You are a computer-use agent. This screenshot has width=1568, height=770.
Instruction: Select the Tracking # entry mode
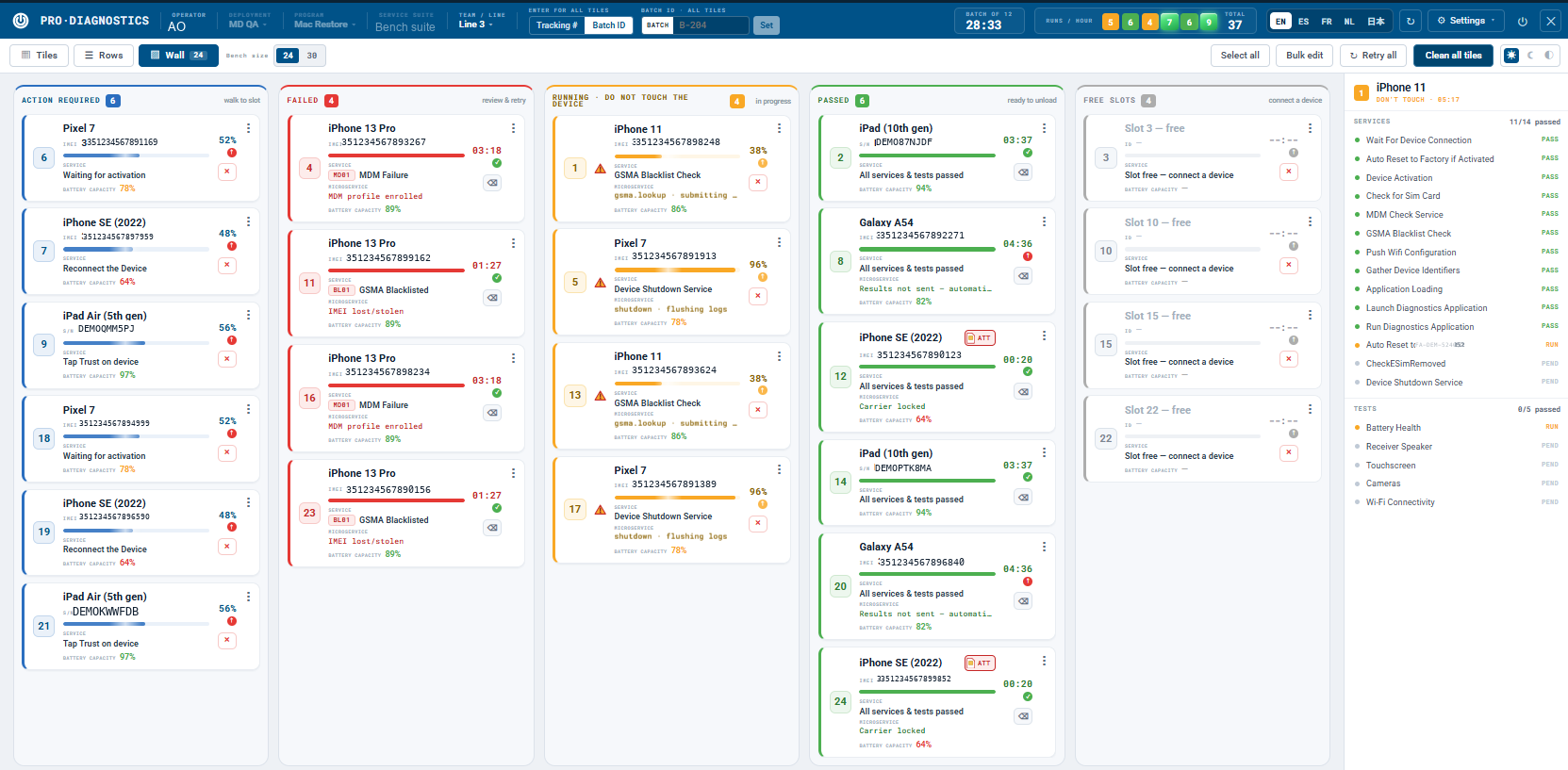[x=557, y=25]
